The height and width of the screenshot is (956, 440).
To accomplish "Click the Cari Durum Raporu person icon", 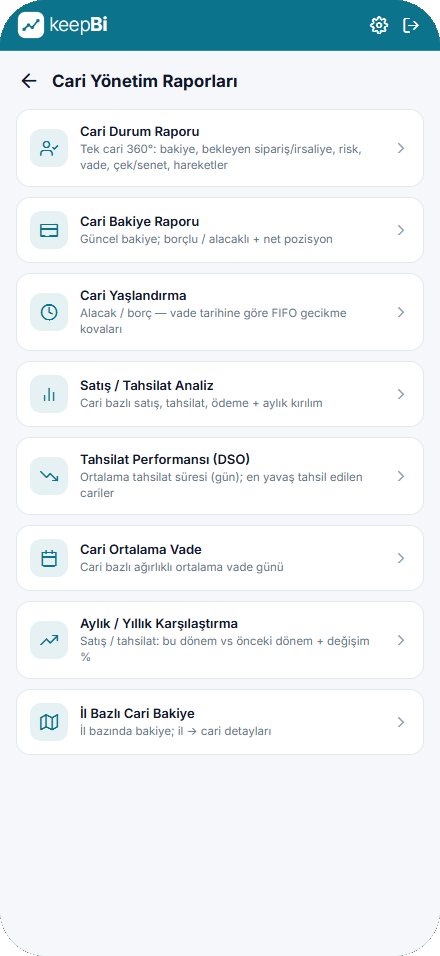I will 49,148.
